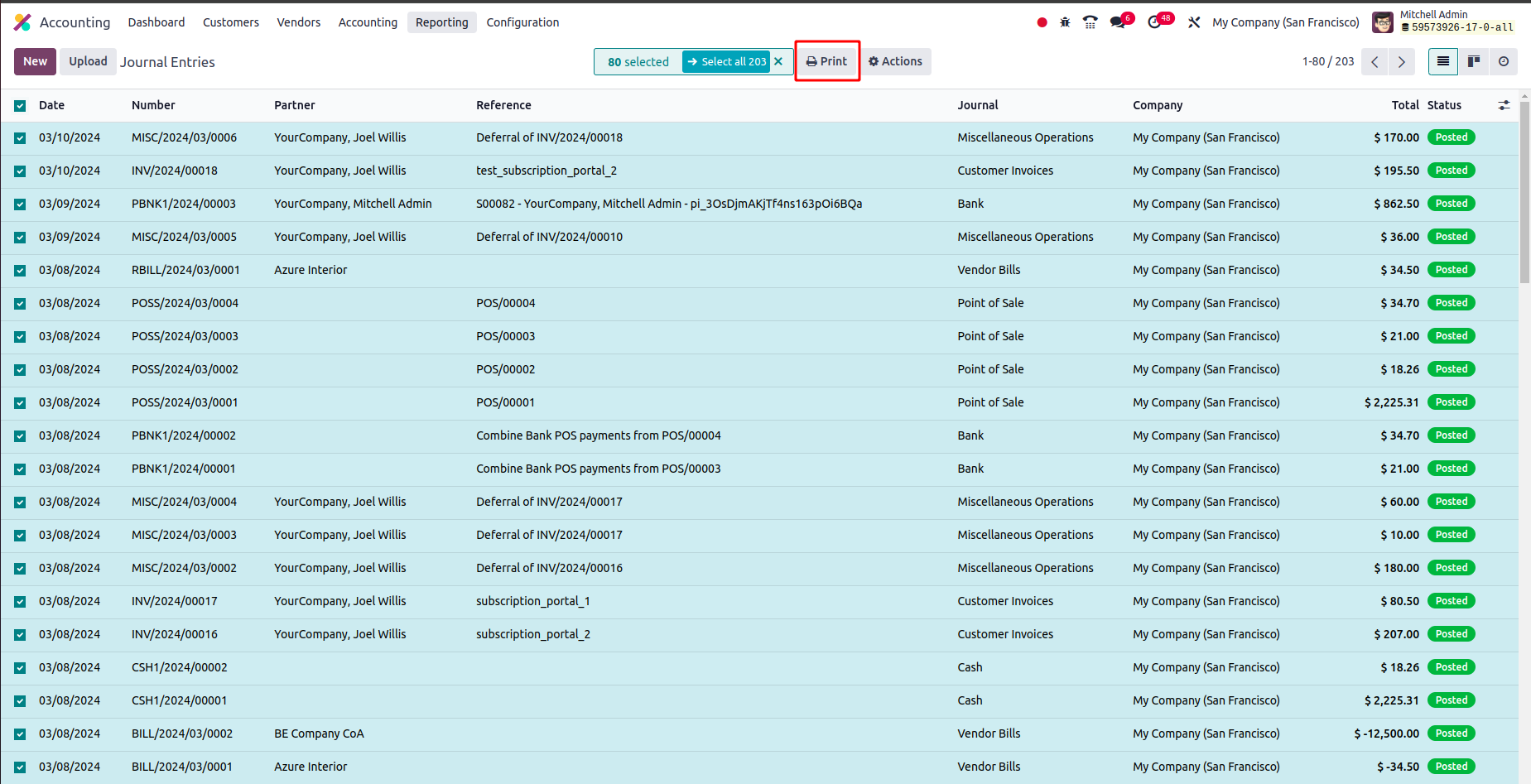This screenshot has height=784, width=1531.
Task: Switch to kanban view
Action: (x=1473, y=61)
